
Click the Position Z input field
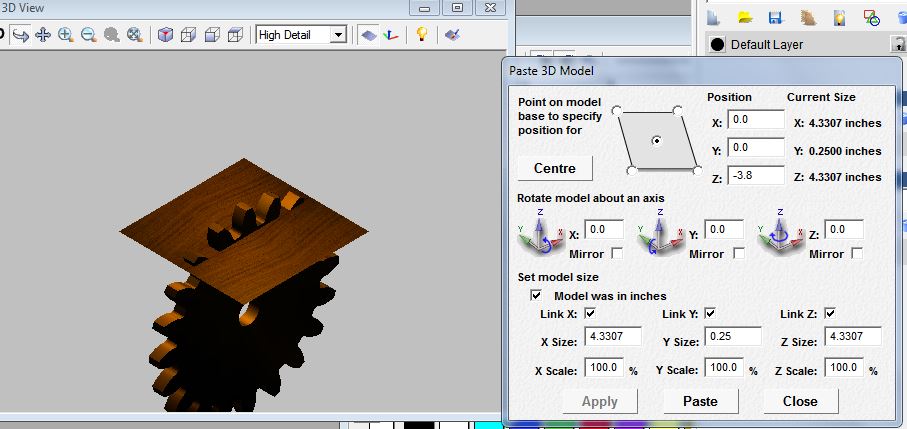(756, 176)
